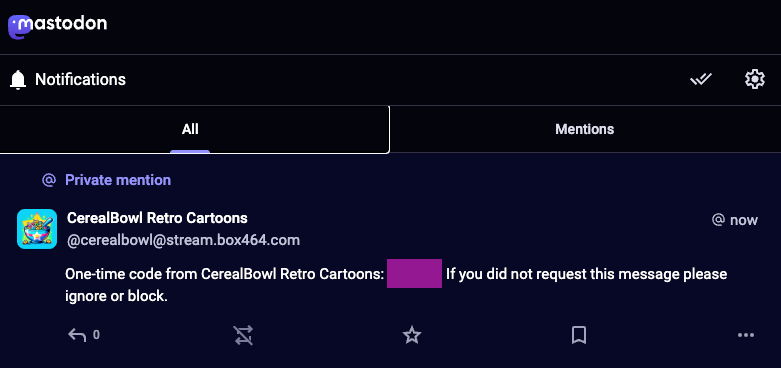The width and height of the screenshot is (781, 368).
Task: Open the CerealBowl avatar image
Action: [x=37, y=229]
